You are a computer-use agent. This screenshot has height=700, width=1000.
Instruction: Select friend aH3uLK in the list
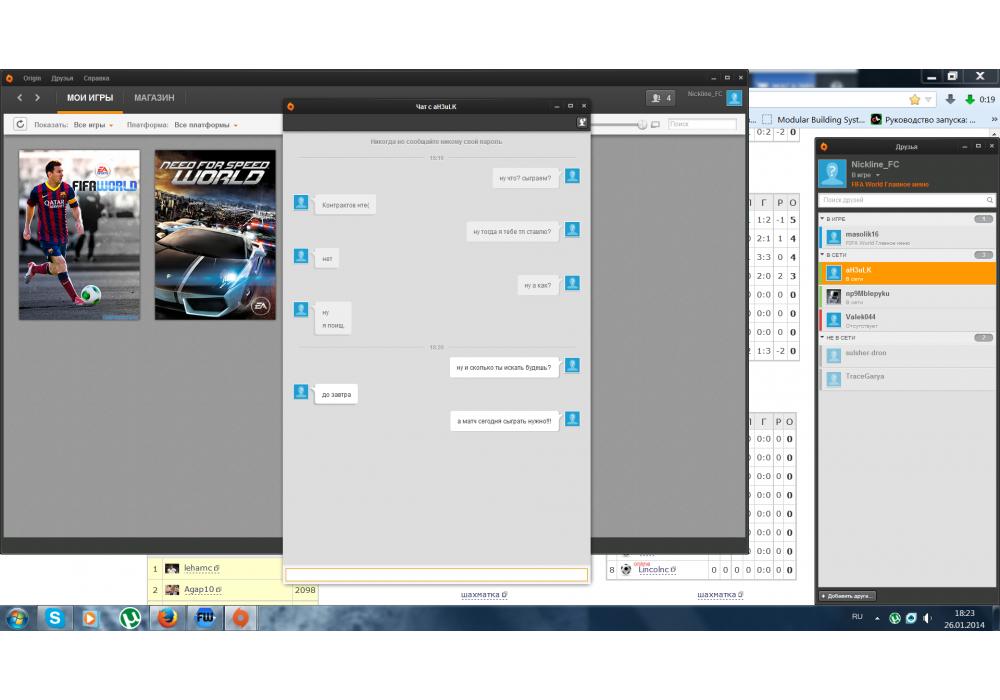click(908, 273)
